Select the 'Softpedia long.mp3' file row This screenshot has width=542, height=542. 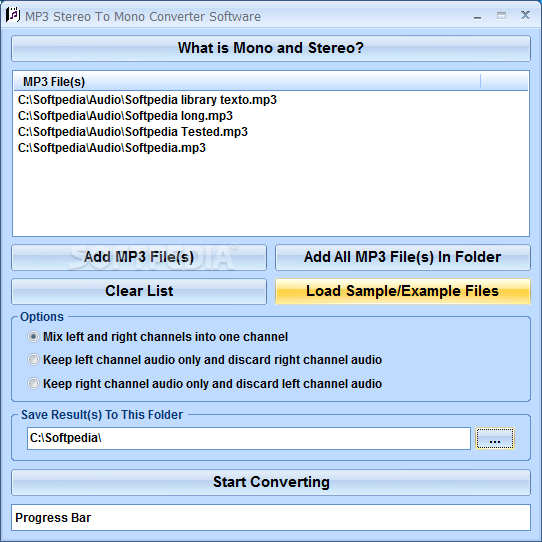click(x=125, y=116)
